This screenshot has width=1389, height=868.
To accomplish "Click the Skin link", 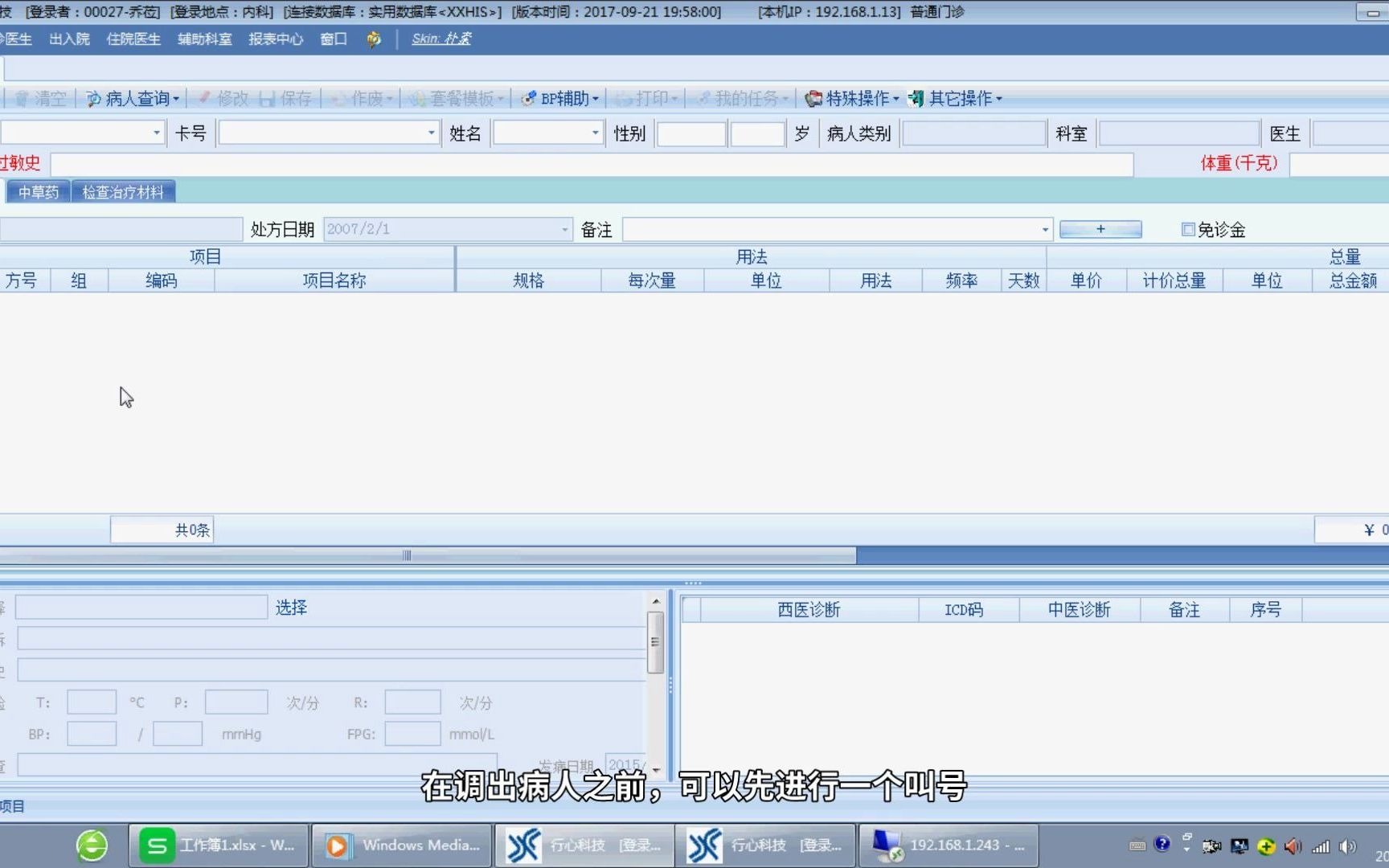I will (x=441, y=39).
